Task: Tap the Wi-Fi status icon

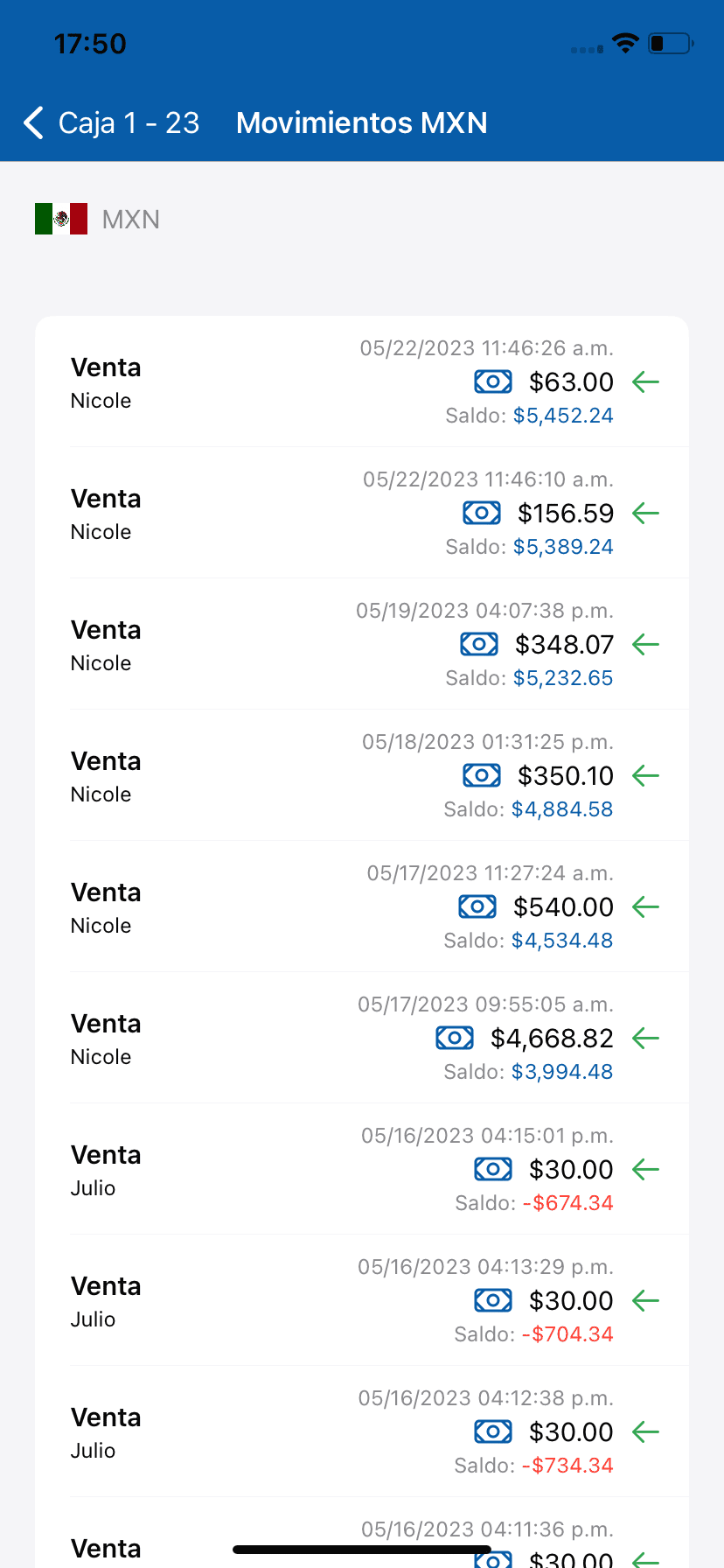Action: 625,43
